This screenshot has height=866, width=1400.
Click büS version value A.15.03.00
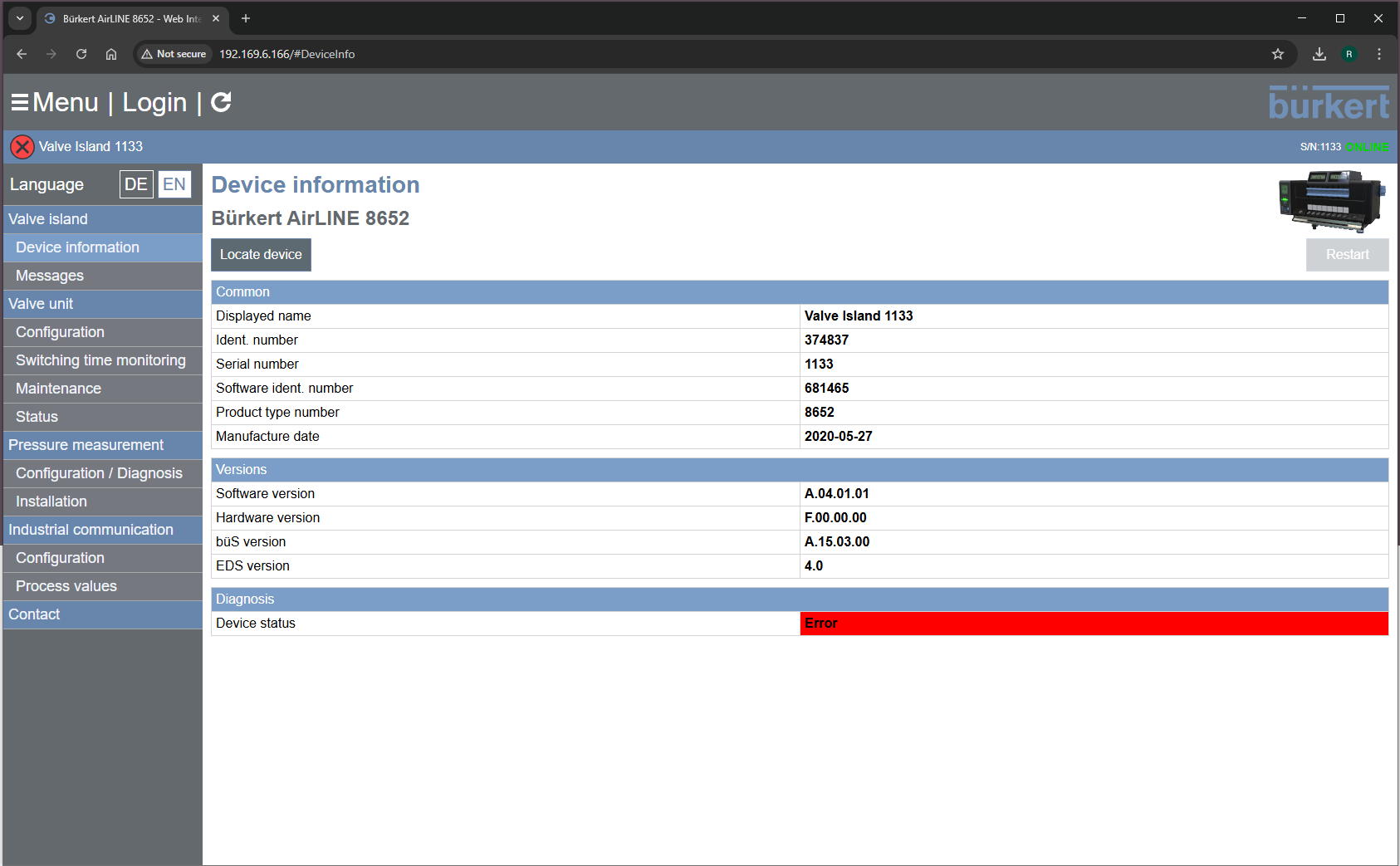837,542
